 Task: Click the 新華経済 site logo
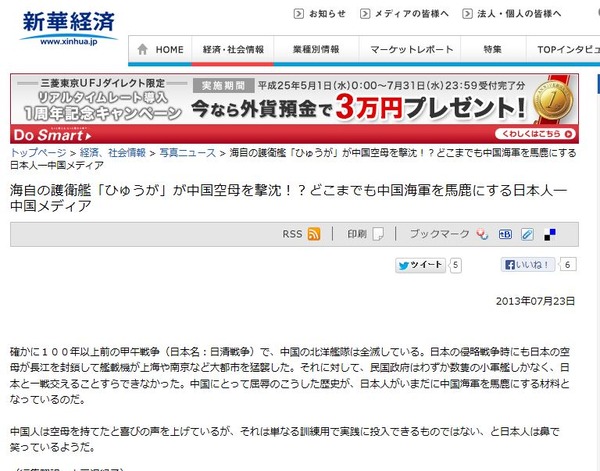pos(68,28)
